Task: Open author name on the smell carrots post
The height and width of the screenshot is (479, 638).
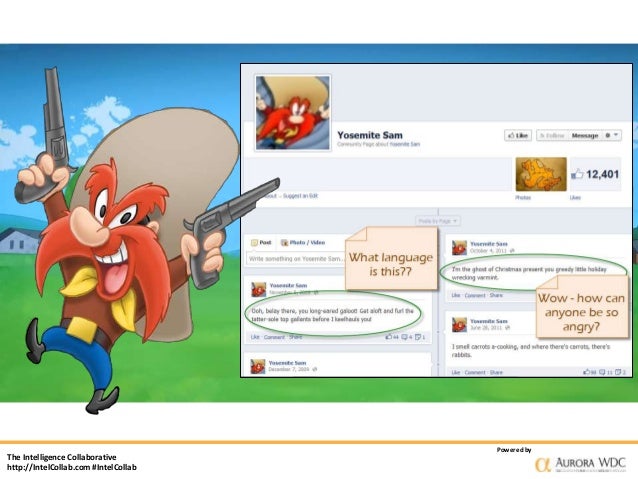Action: click(x=489, y=321)
